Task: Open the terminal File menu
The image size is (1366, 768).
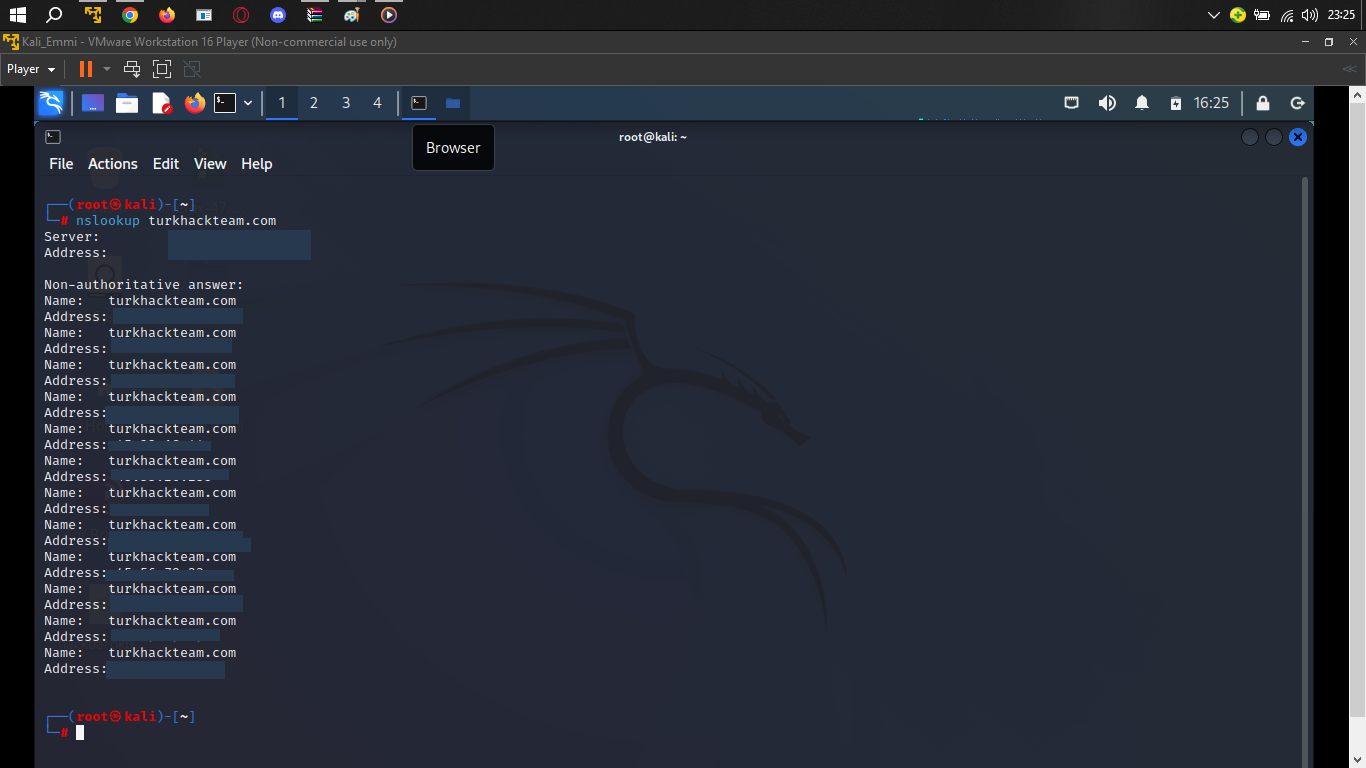Action: 61,164
